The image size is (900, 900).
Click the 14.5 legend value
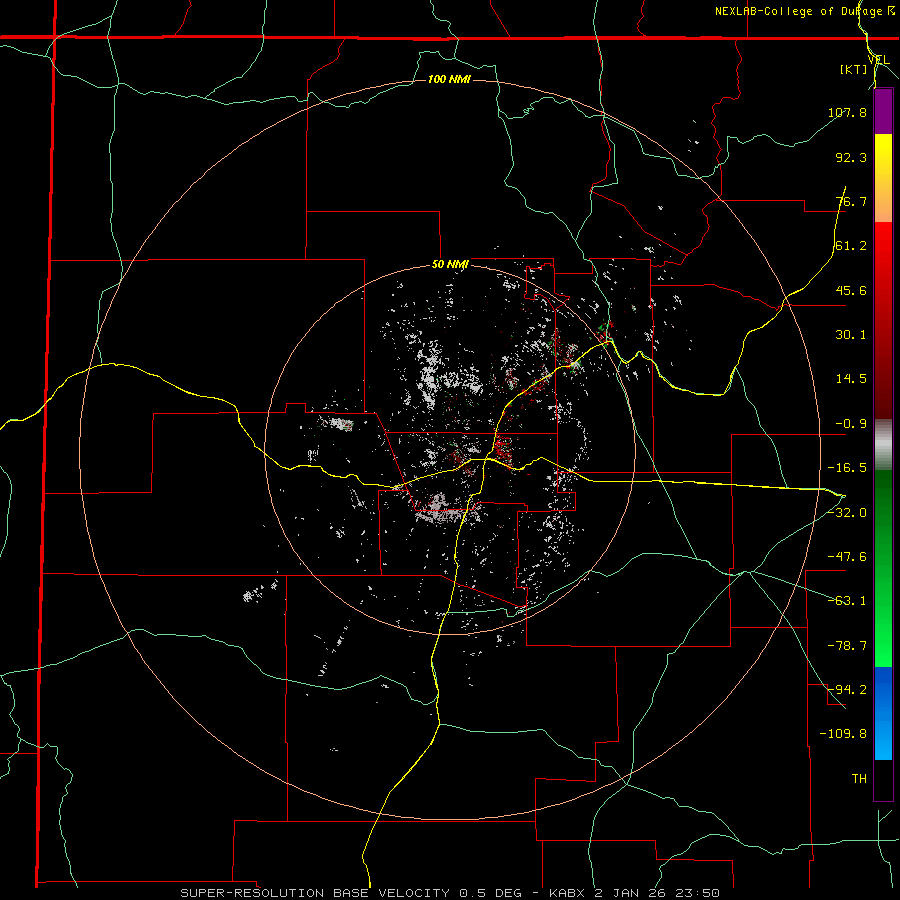click(x=851, y=379)
